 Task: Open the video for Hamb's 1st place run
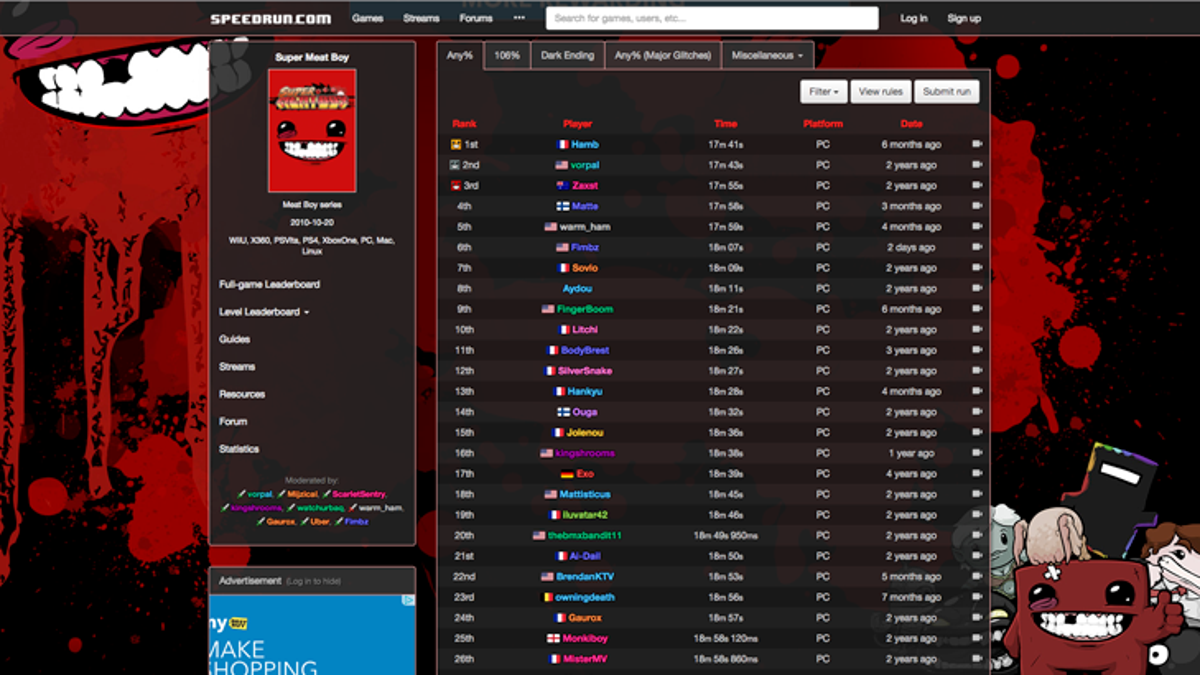pyautogui.click(x=977, y=144)
